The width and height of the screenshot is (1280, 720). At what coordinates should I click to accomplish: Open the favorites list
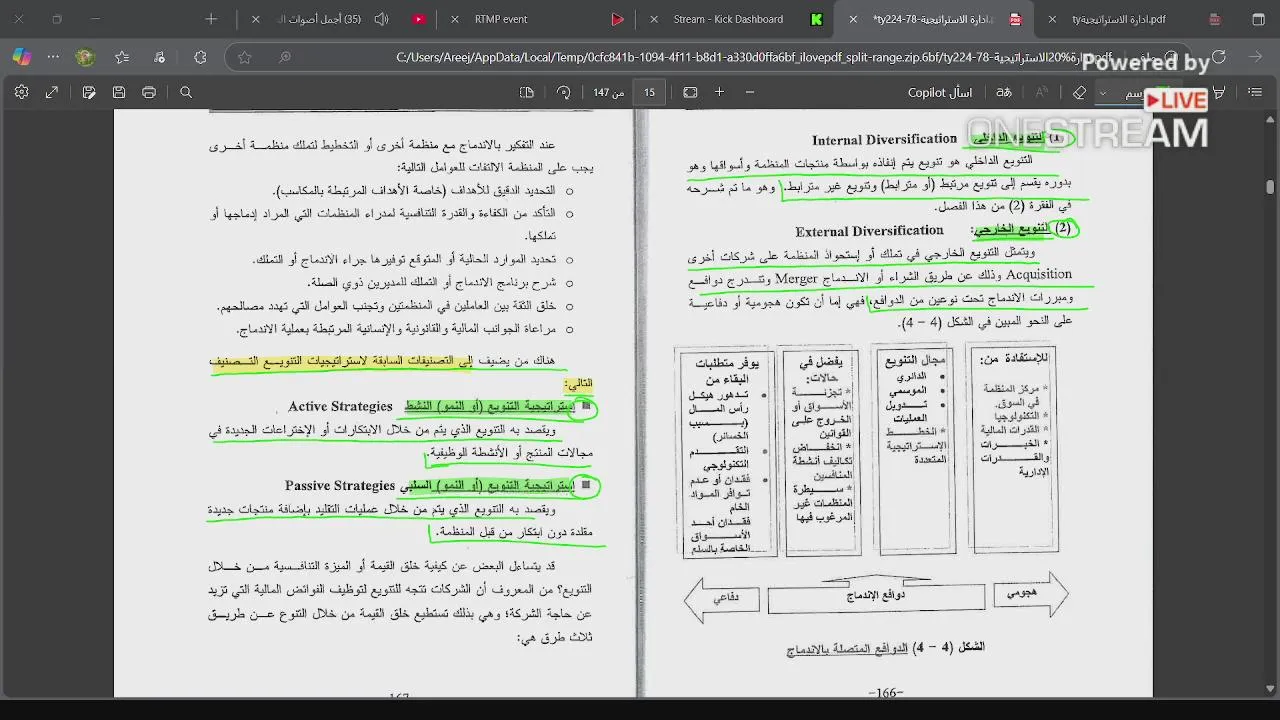coord(122,57)
